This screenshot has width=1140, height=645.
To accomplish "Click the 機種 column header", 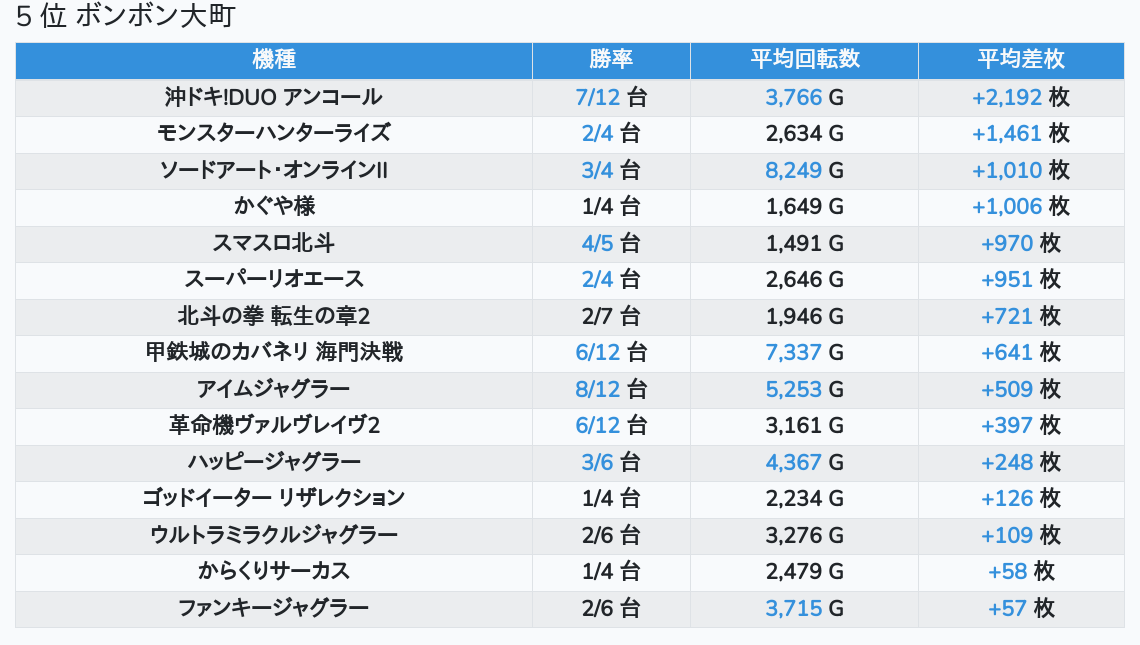I will (274, 60).
